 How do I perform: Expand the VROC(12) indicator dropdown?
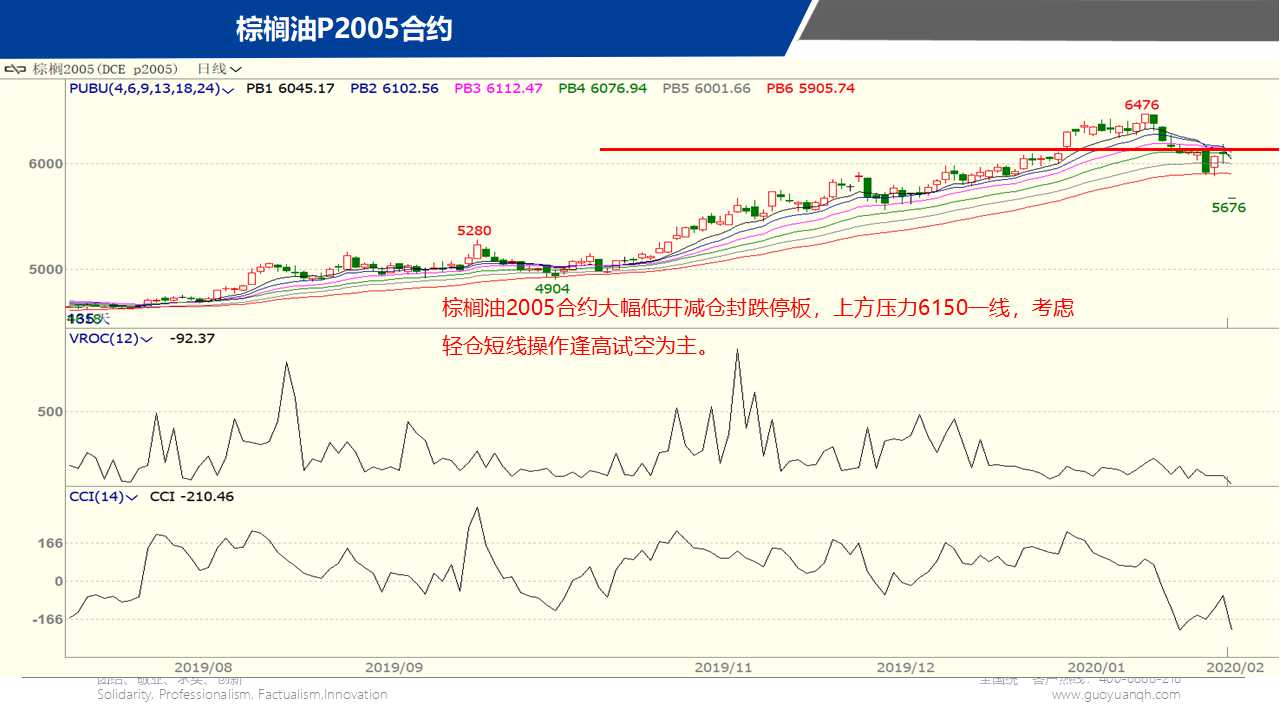(x=146, y=339)
